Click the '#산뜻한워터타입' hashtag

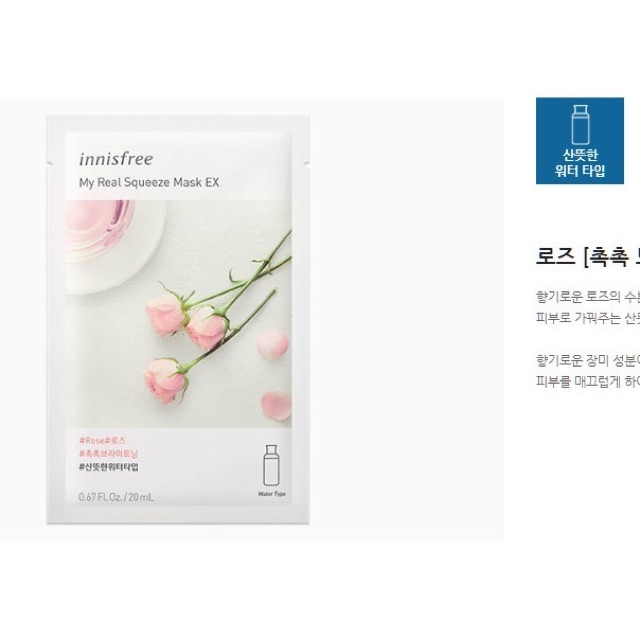tap(109, 467)
